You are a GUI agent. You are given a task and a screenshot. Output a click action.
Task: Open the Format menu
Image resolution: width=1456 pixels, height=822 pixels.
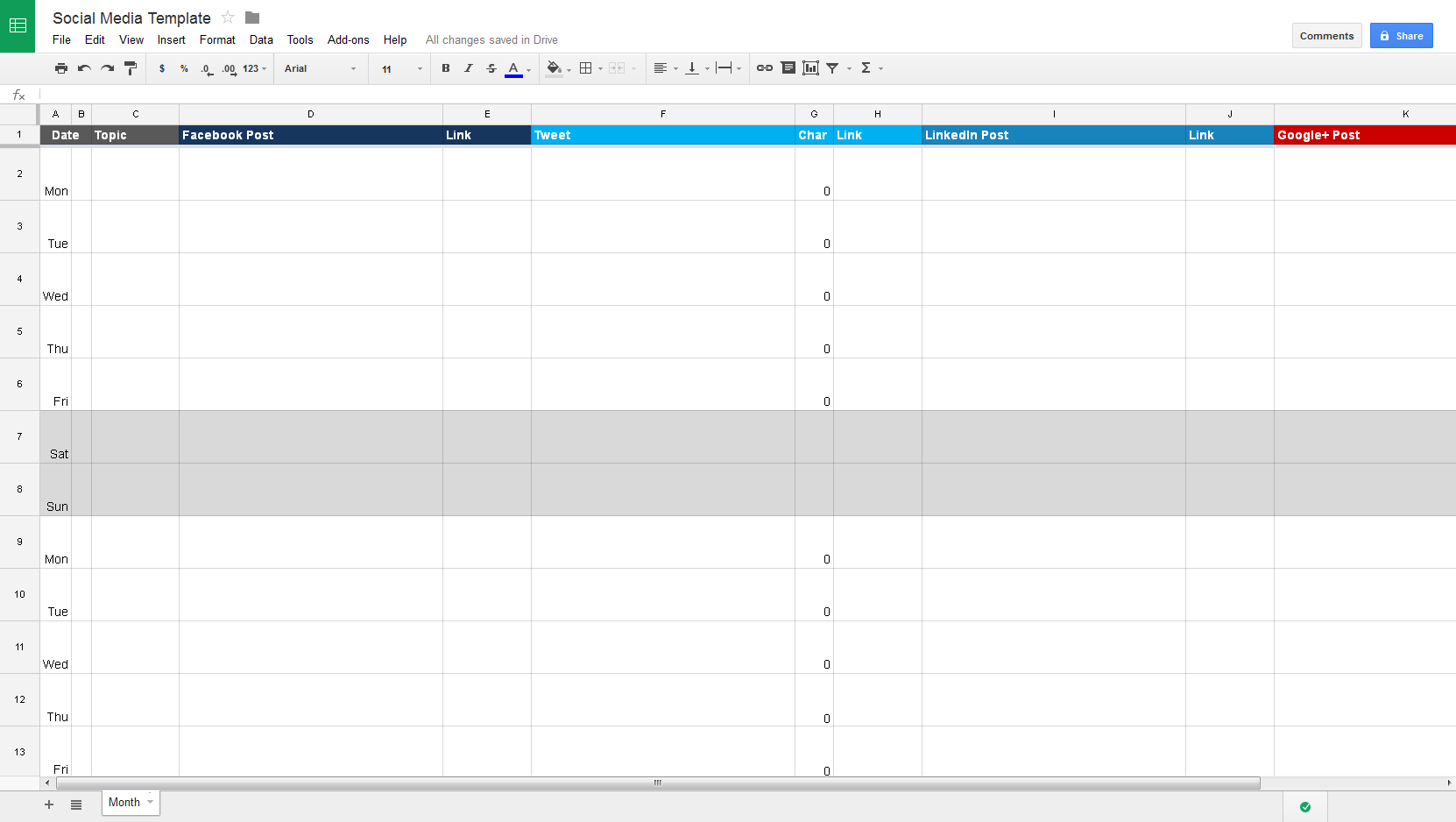click(x=217, y=39)
